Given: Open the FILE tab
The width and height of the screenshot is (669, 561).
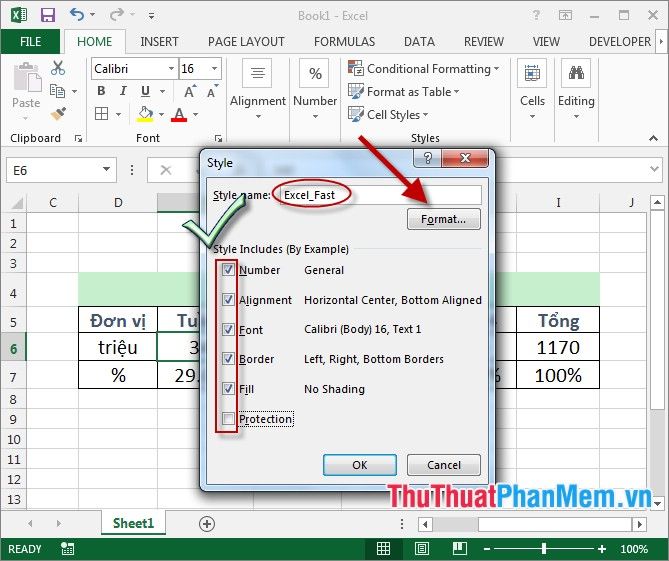Looking at the screenshot, I should coord(30,42).
